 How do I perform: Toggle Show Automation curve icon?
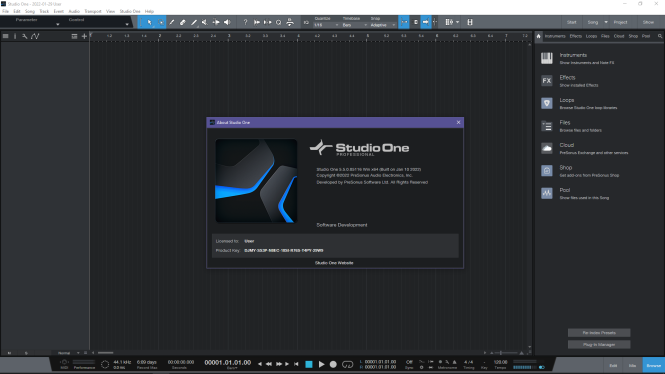coord(35,36)
